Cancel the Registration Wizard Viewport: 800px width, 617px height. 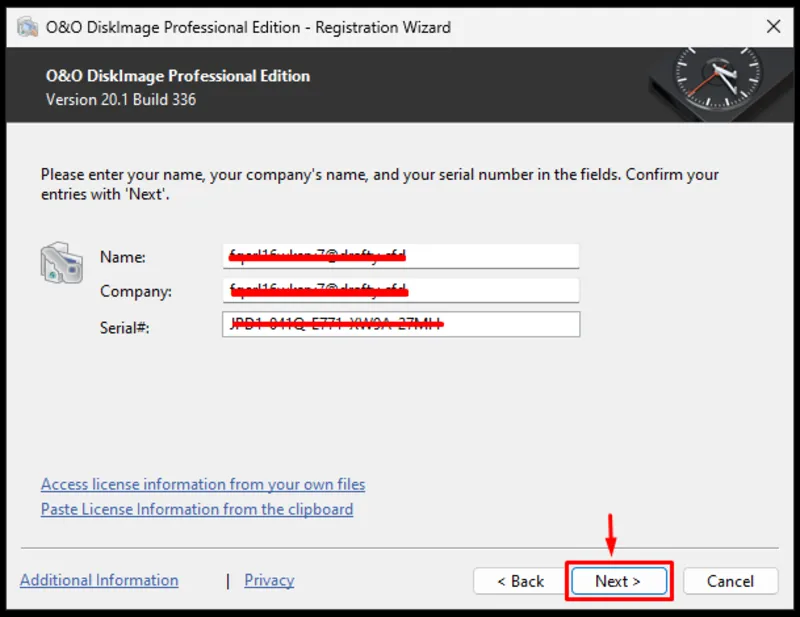[731, 581]
